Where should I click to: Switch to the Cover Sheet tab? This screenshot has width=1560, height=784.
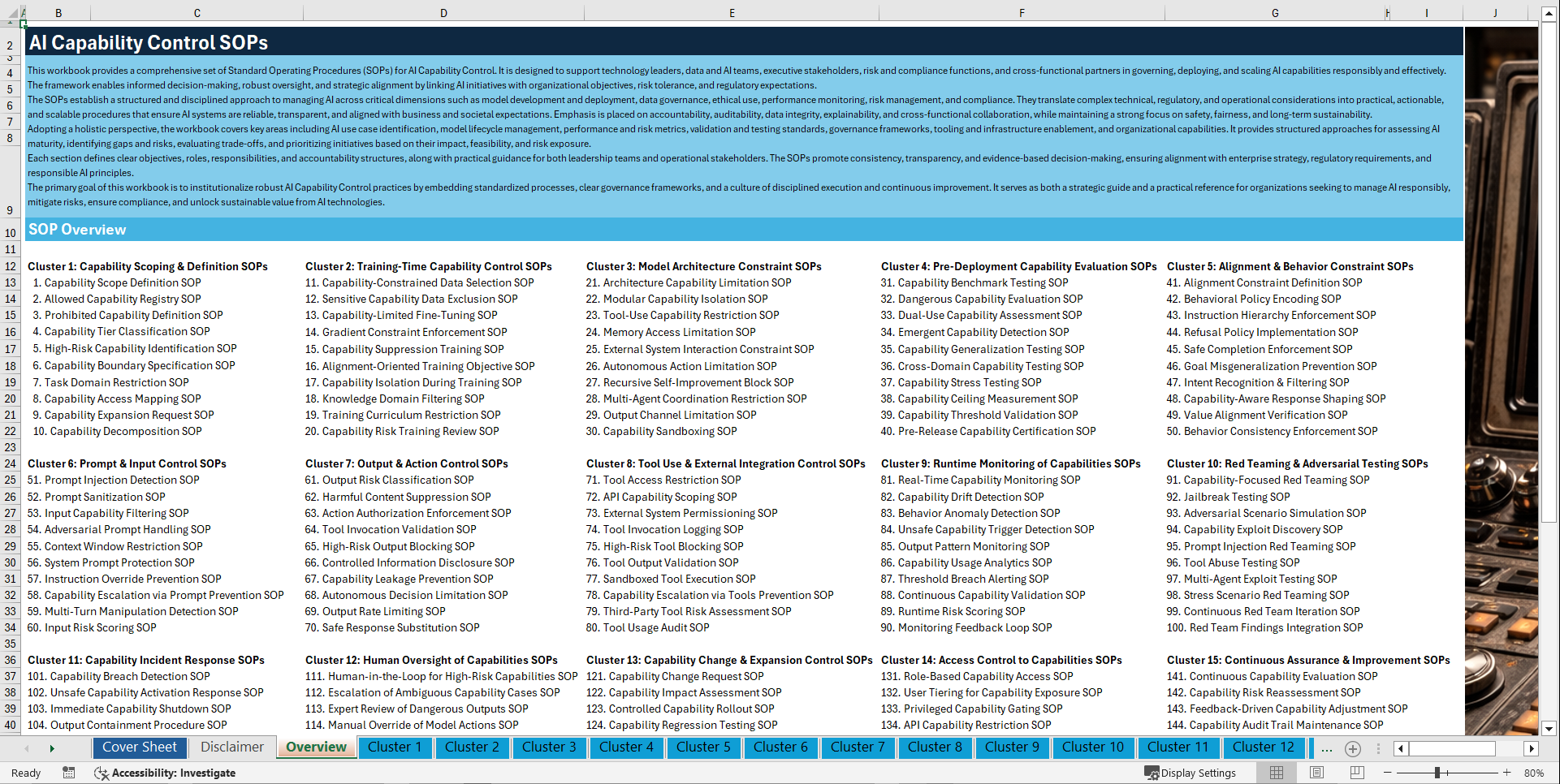140,747
